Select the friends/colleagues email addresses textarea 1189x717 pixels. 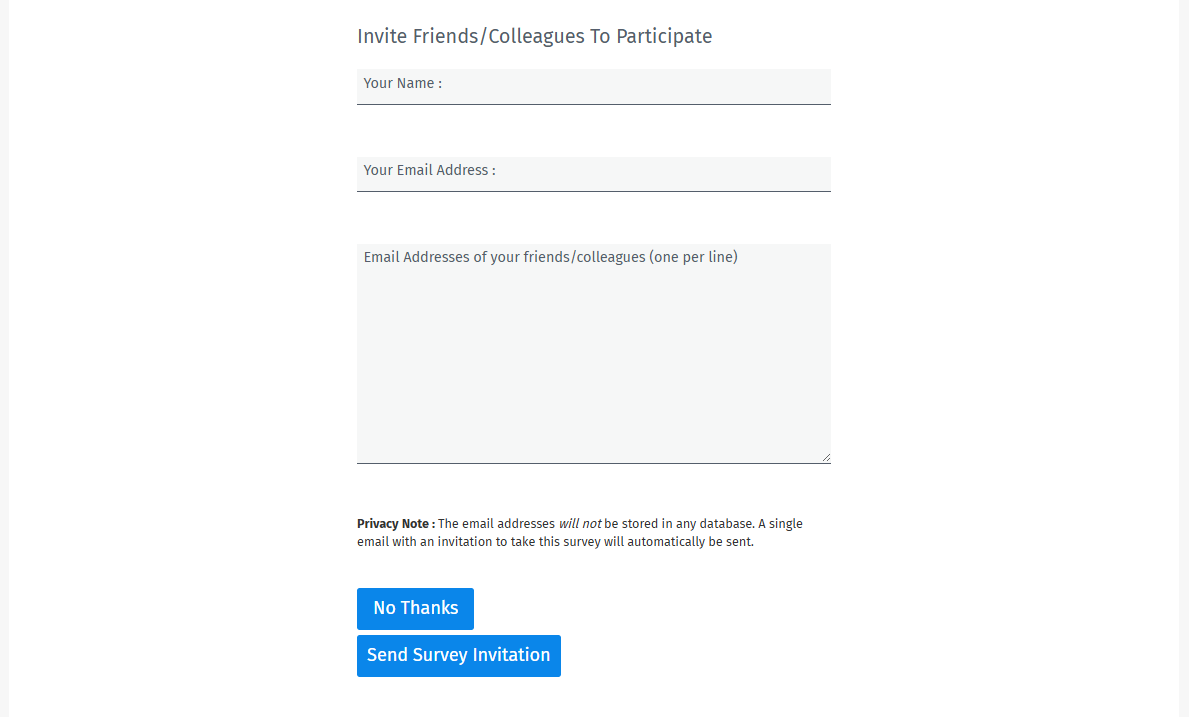click(x=593, y=350)
